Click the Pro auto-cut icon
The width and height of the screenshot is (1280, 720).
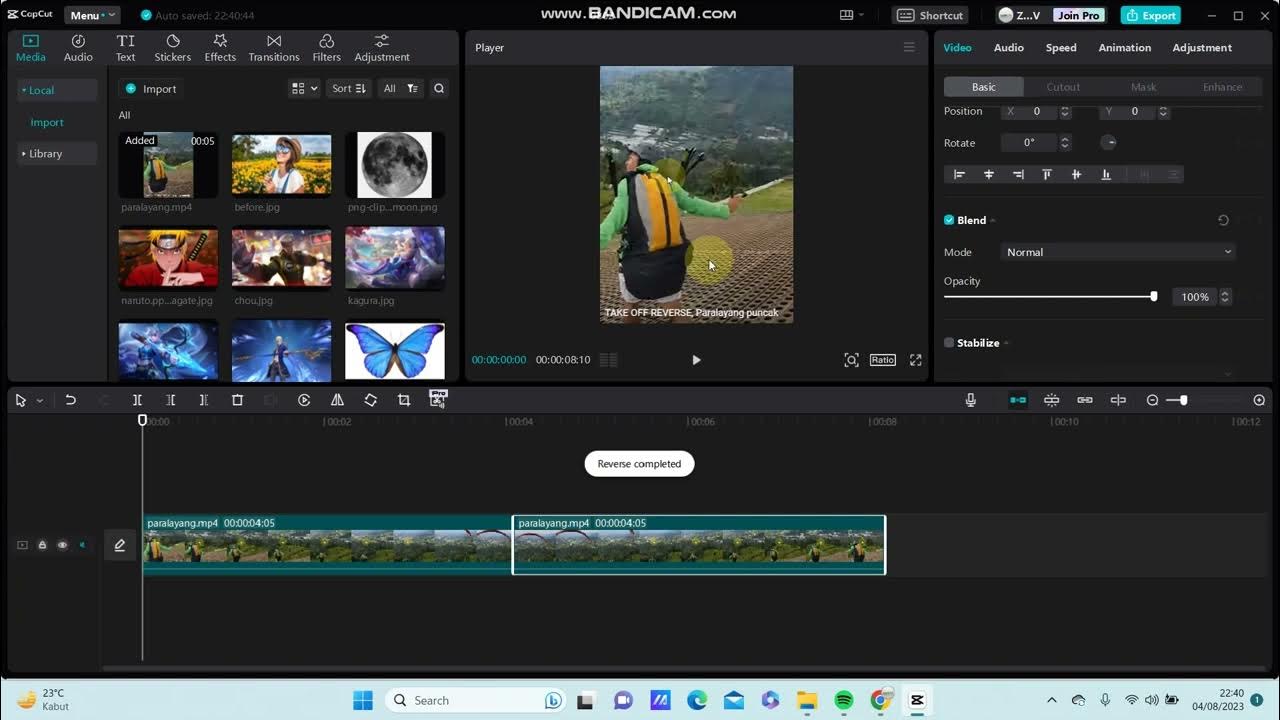[437, 399]
